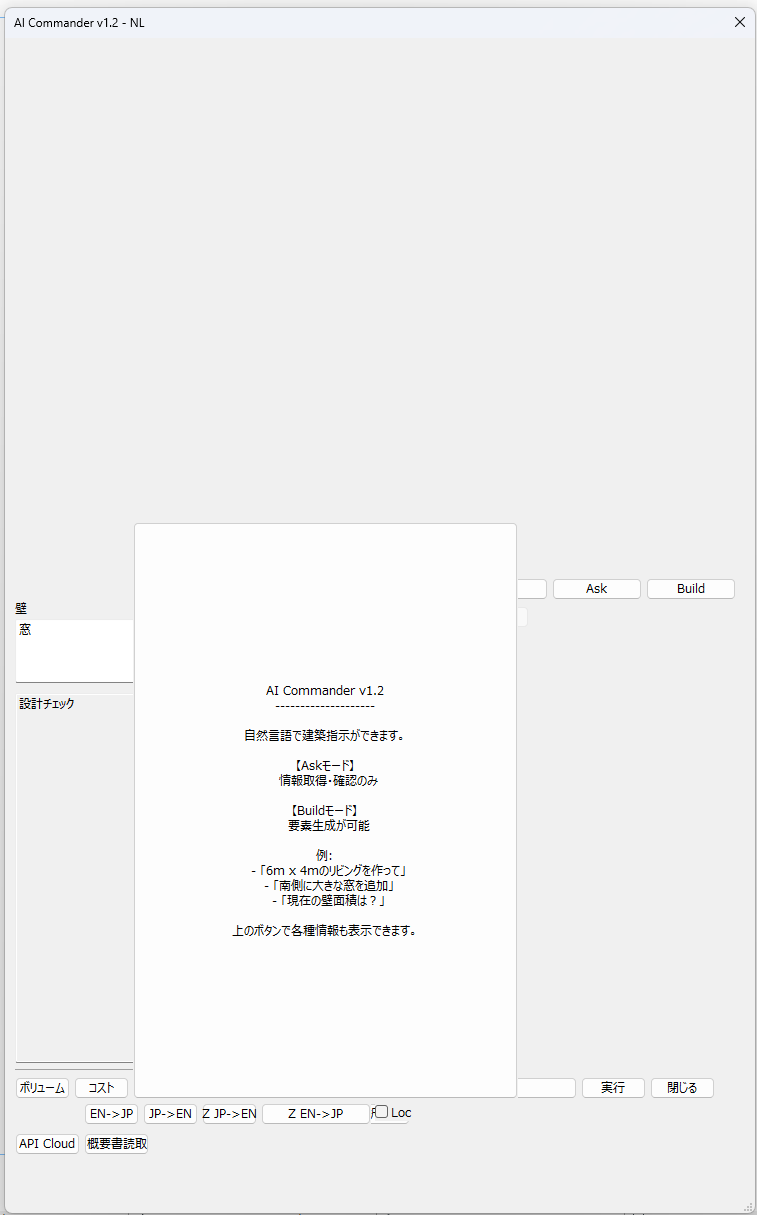Click the window resize grip corner

point(748,1206)
